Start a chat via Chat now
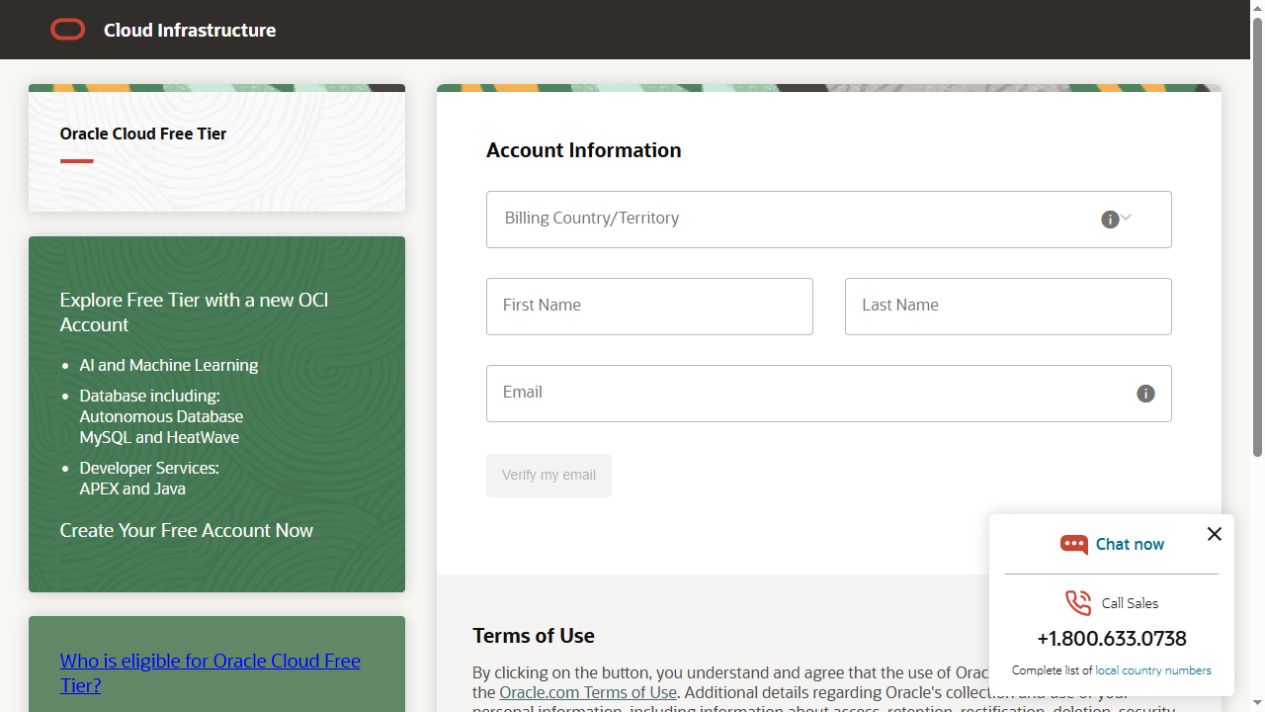The image size is (1265, 712). (x=1129, y=544)
